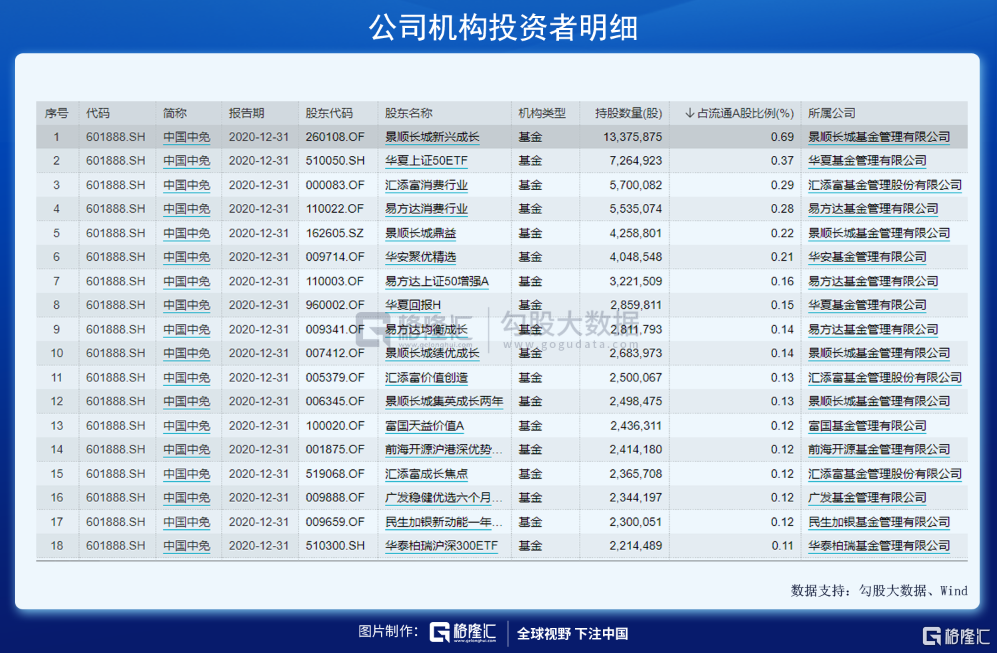
Task: Open 华泰柏瑞基金管理有限公司 company link
Action: point(879,546)
